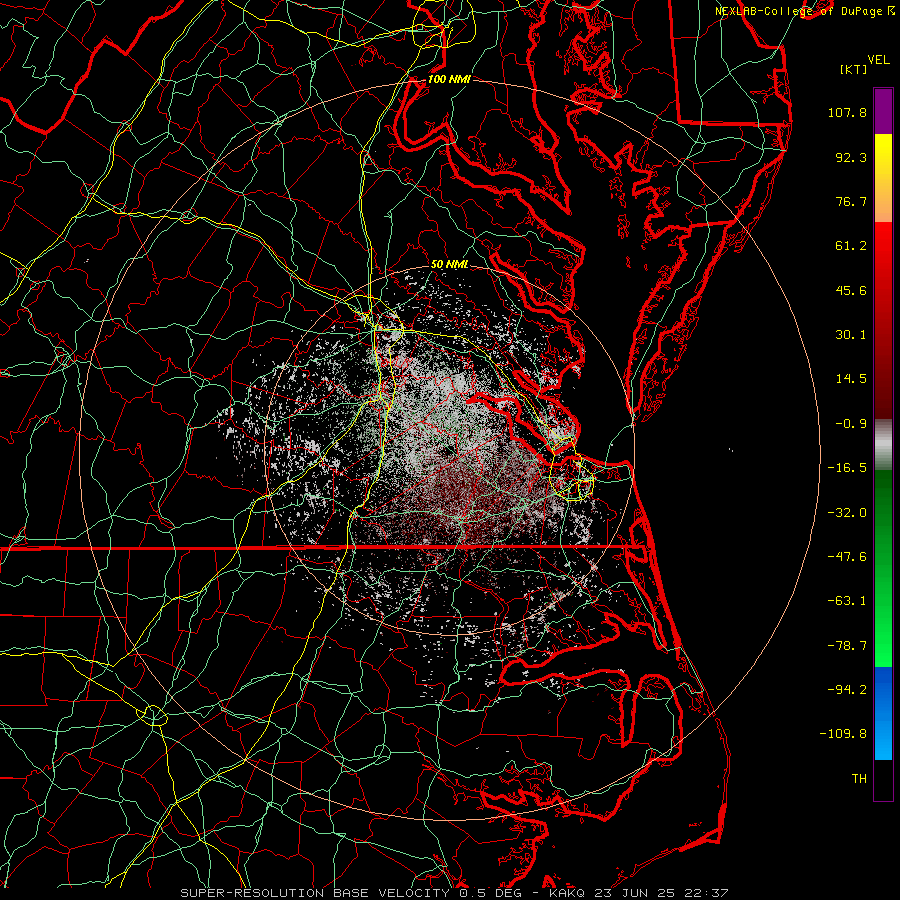Click the 92.3 velocity legend value
This screenshot has width=900, height=900.
851,157
